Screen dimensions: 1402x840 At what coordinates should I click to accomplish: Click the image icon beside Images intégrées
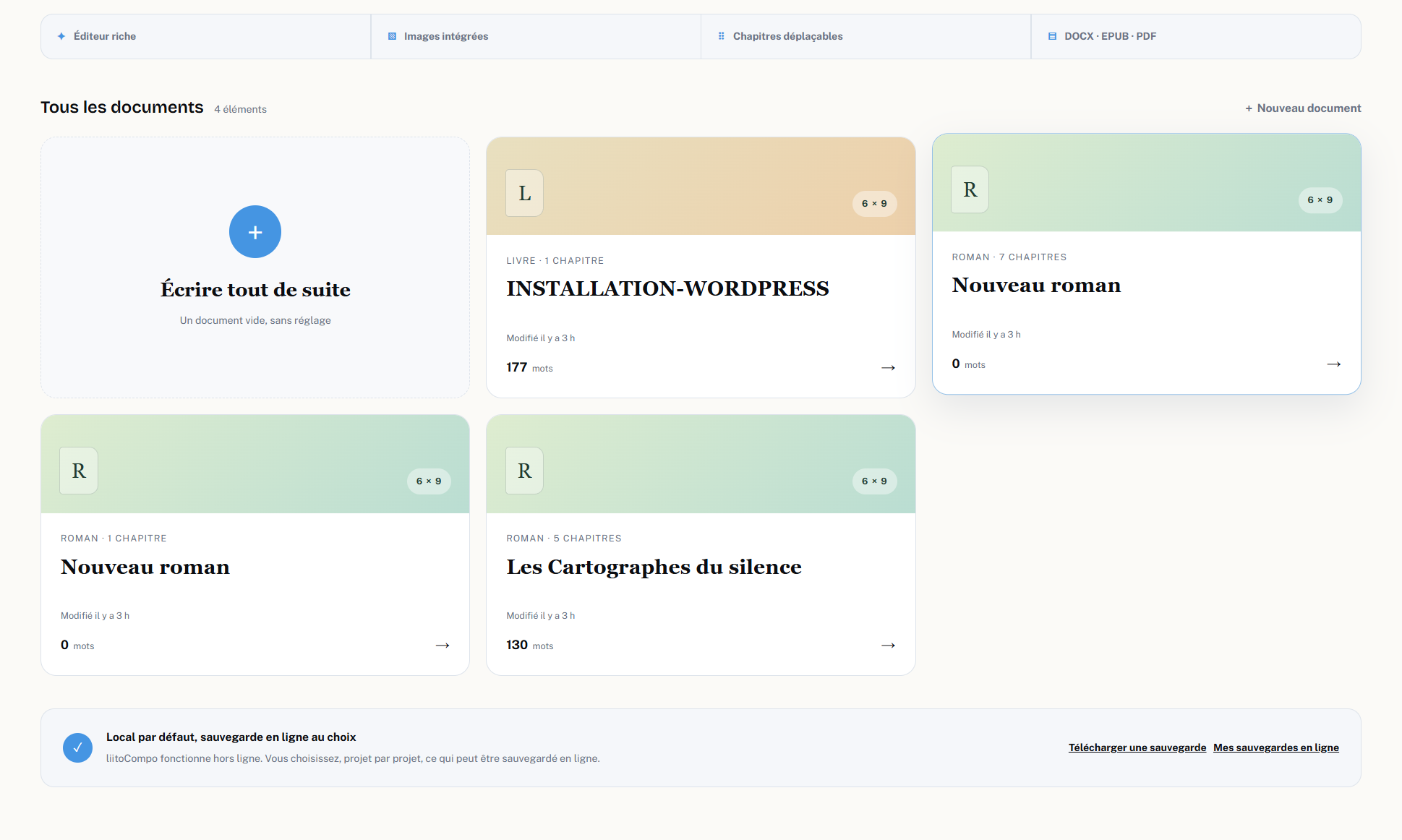tap(392, 36)
